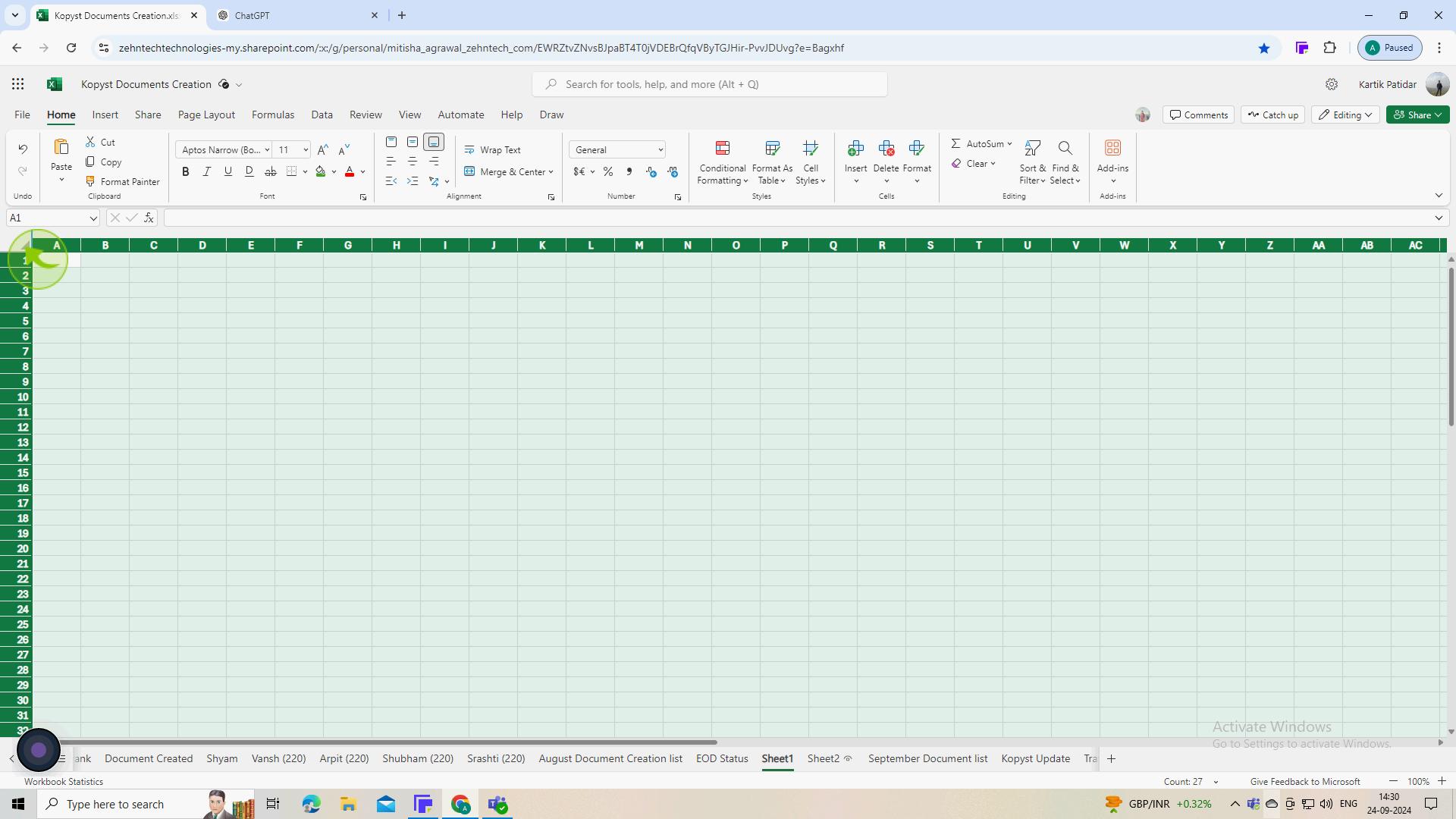Screen dimensions: 1456x819
Task: Open the settings gear icon
Action: [x=1332, y=84]
